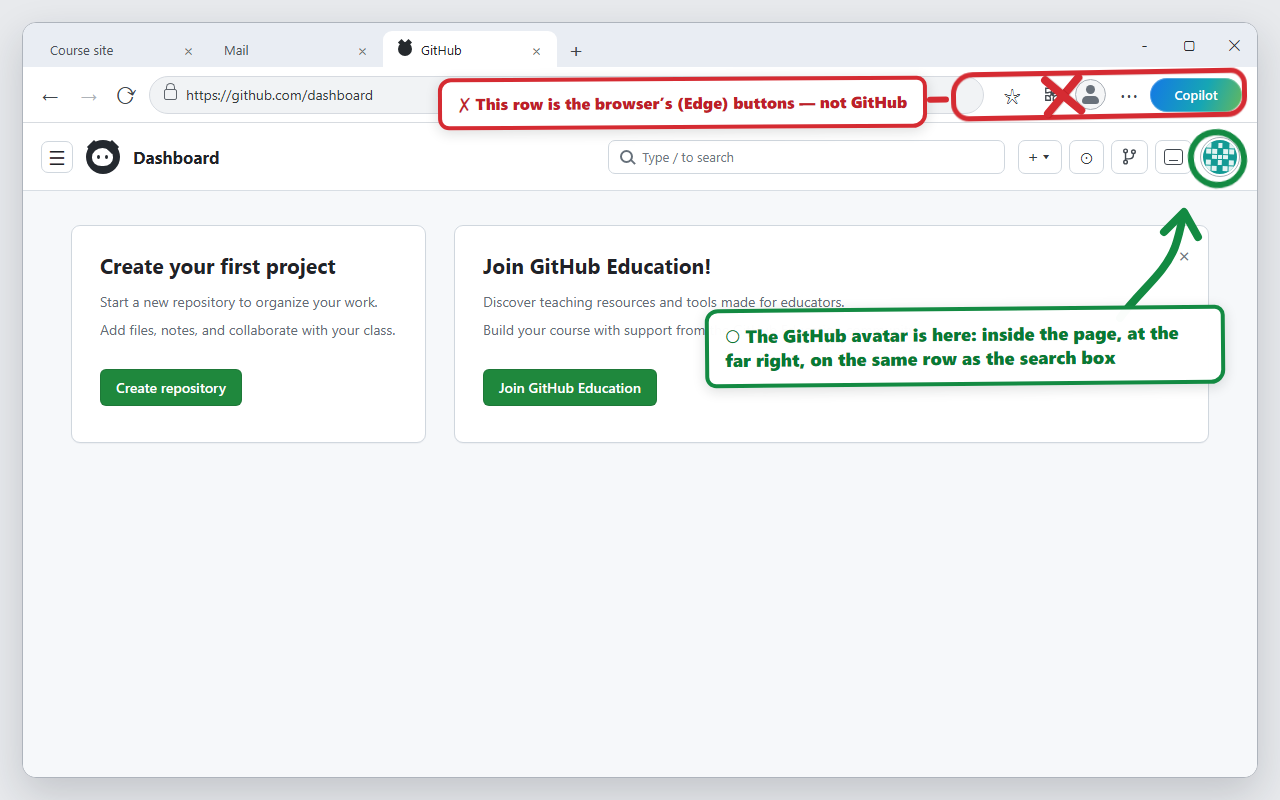Click the GitHub Octocat logo in header
This screenshot has width=1280, height=800.
(x=103, y=157)
